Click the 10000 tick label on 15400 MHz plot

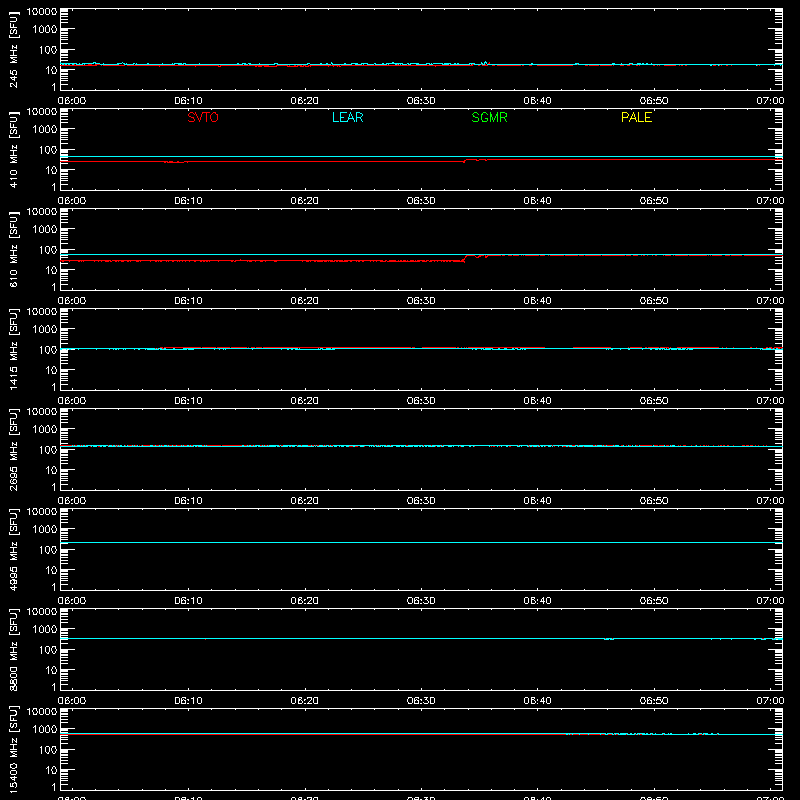coord(42,711)
